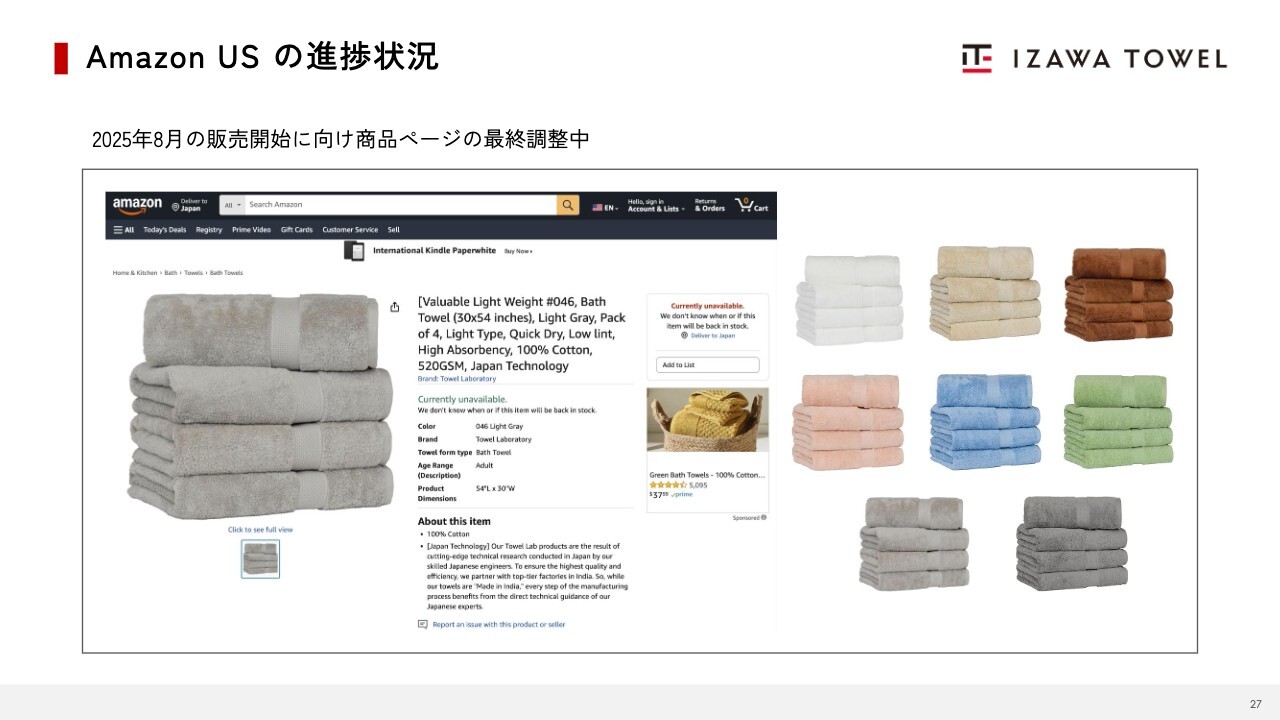Click the Report an issue speech icon
Image resolution: width=1280 pixels, height=720 pixels.
[423, 624]
